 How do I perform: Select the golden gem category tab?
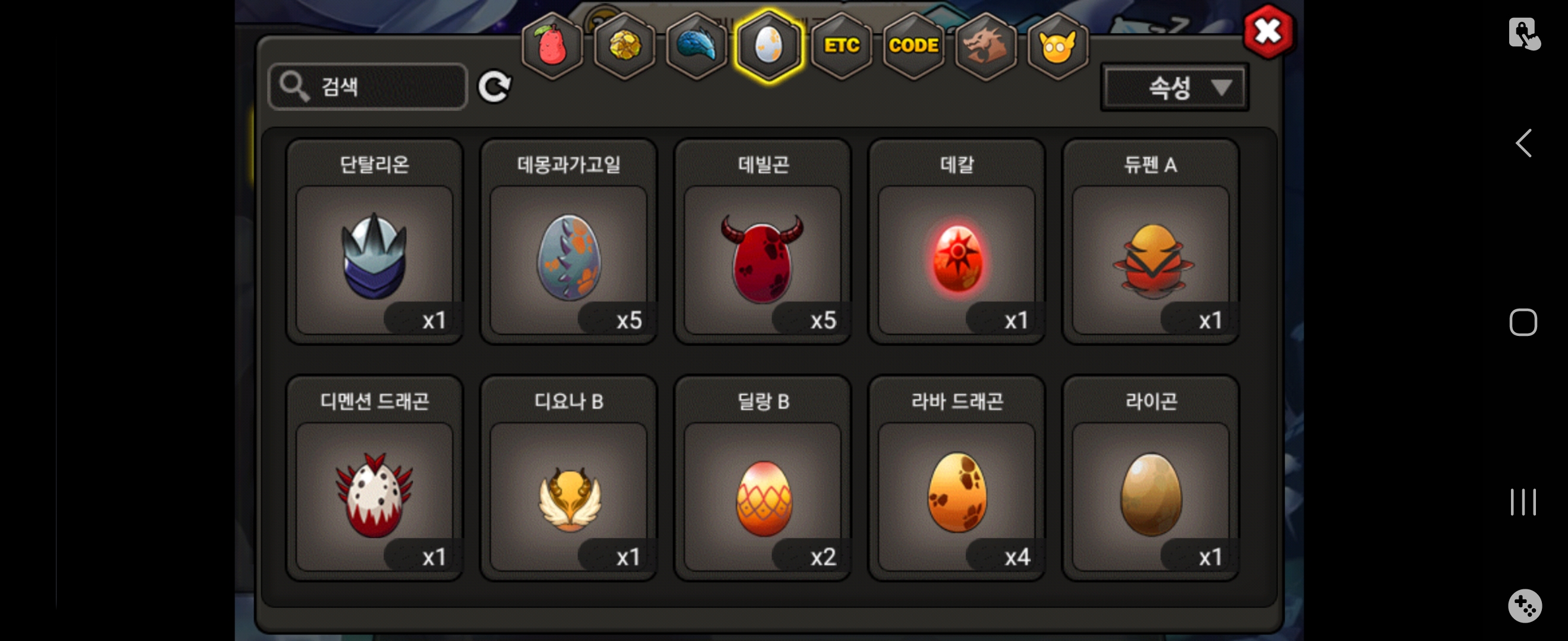point(624,46)
